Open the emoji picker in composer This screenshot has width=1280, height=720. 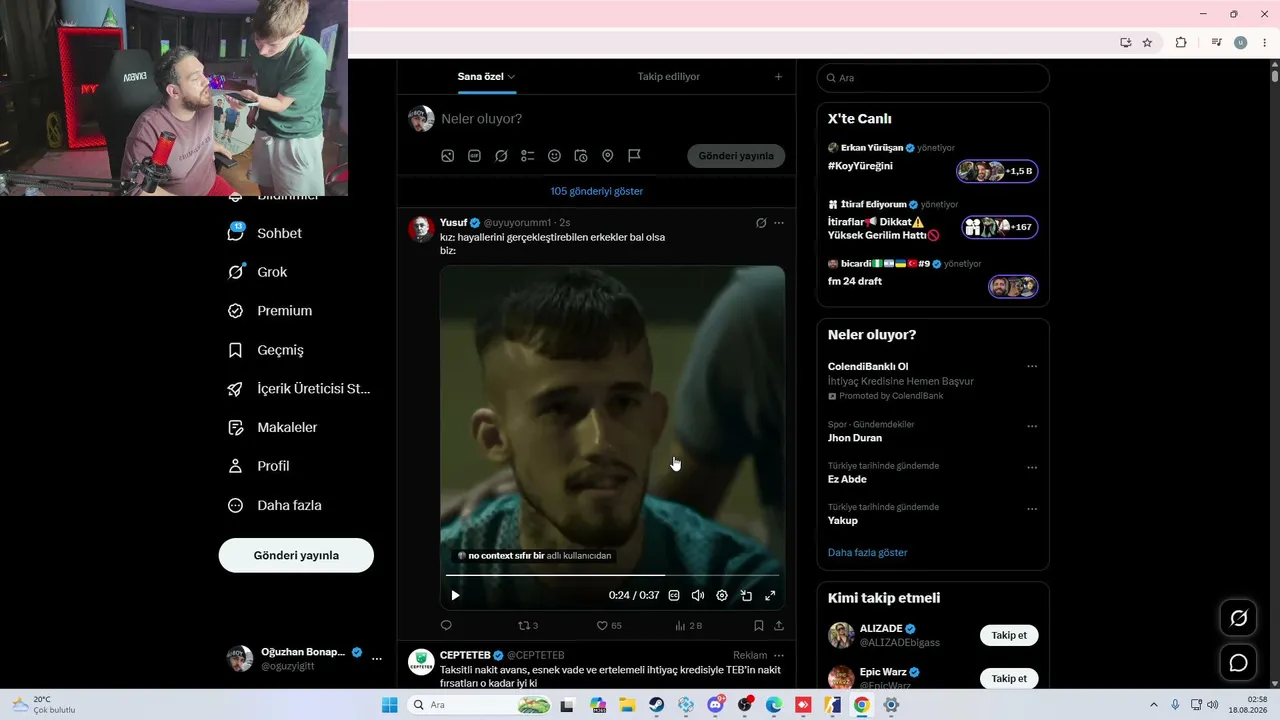tap(554, 156)
